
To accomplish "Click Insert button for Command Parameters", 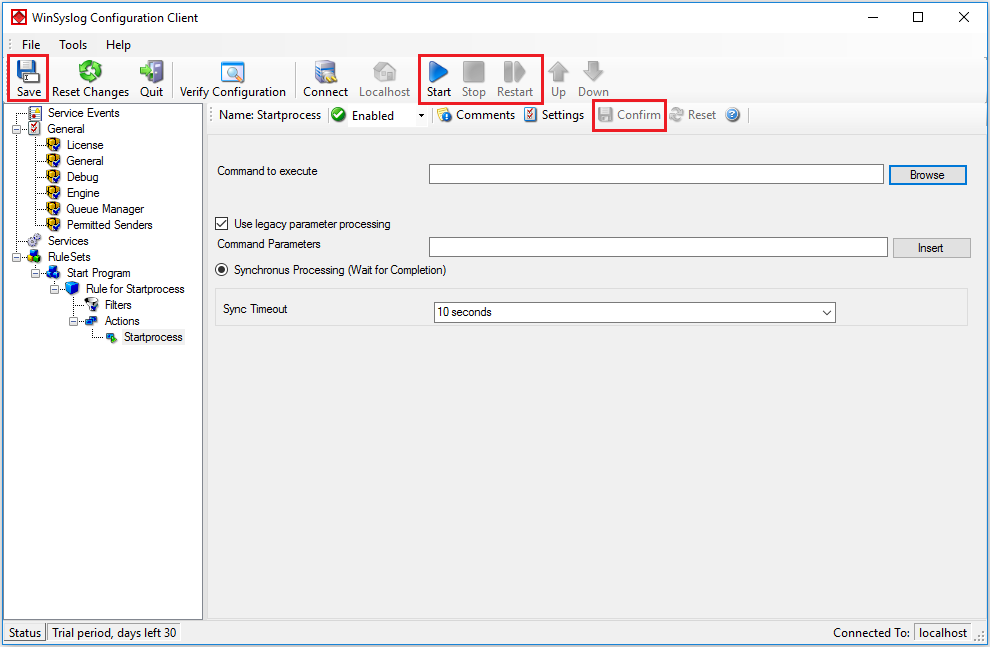I will click(931, 248).
